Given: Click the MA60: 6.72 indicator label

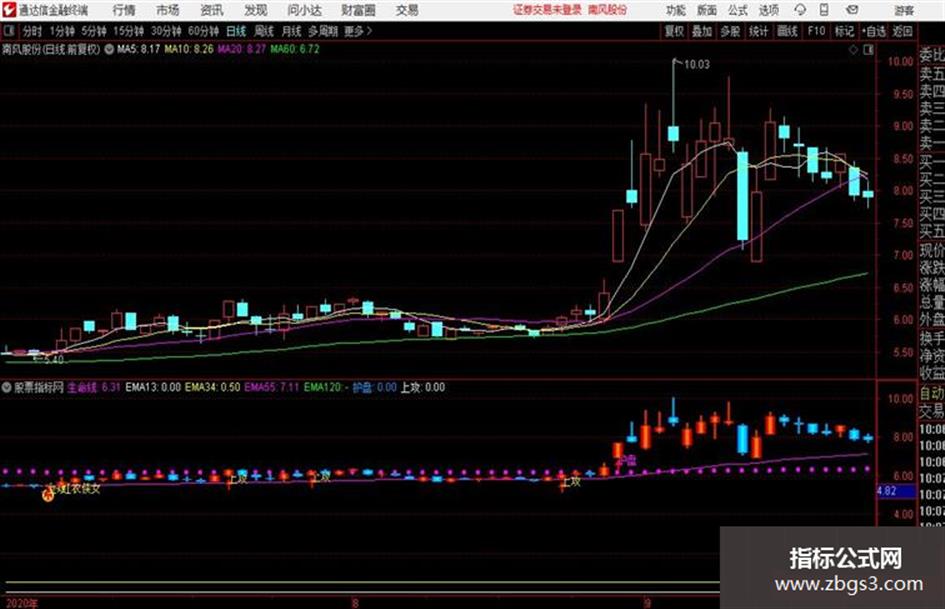Looking at the screenshot, I should click(x=295, y=49).
